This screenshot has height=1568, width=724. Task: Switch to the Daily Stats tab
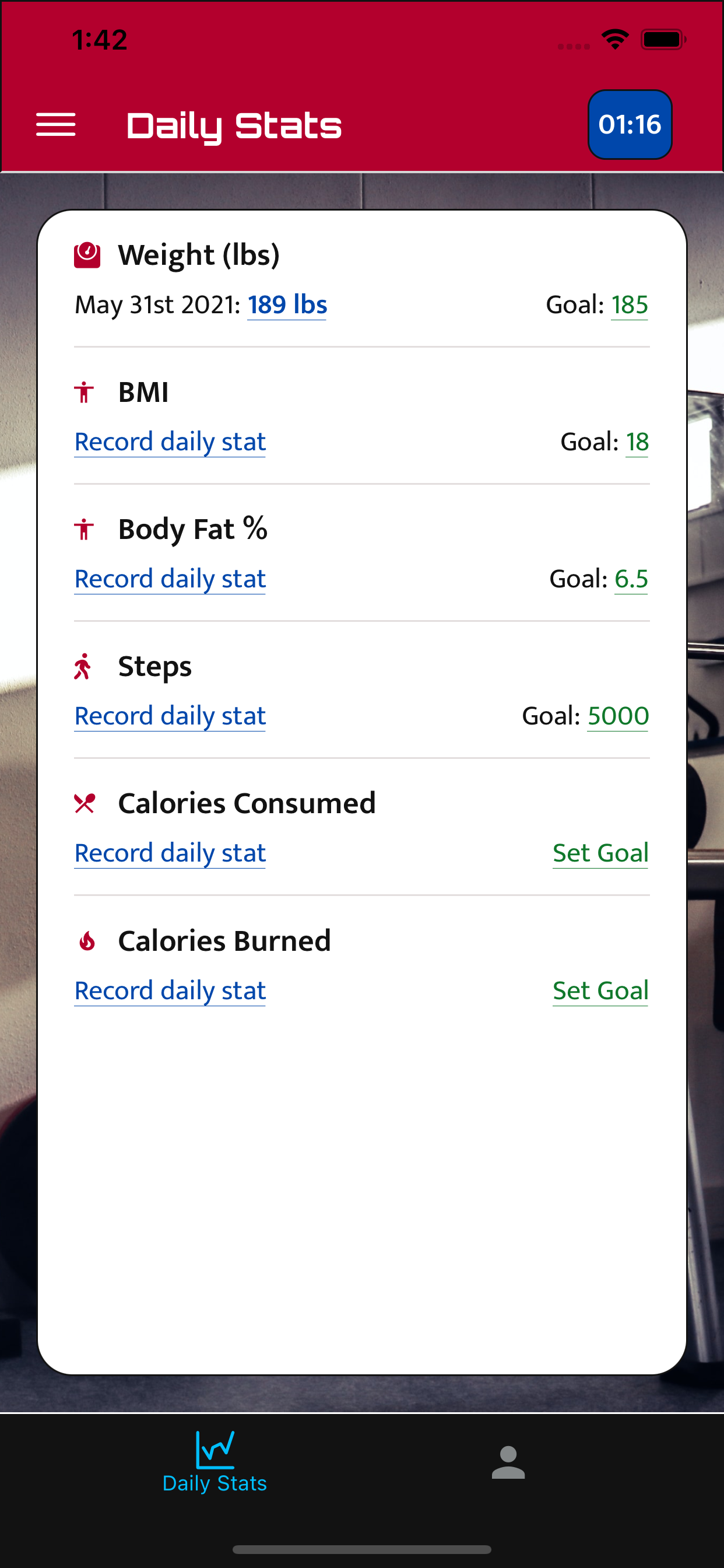tap(215, 1462)
